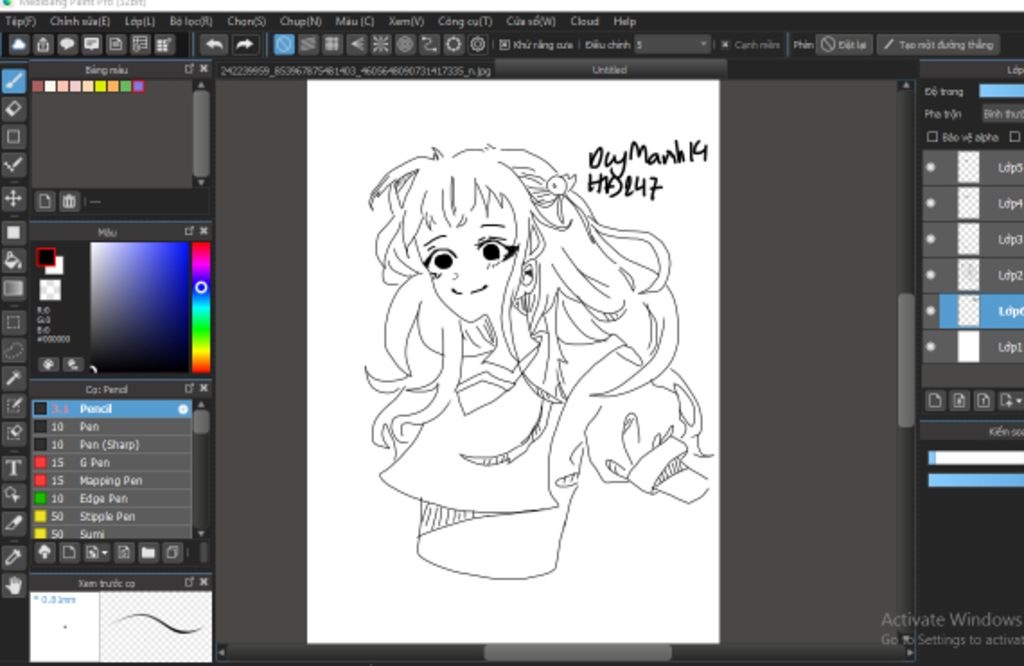The image size is (1024, 666).
Task: Select the Mapping Pen brush
Action: [x=112, y=481]
